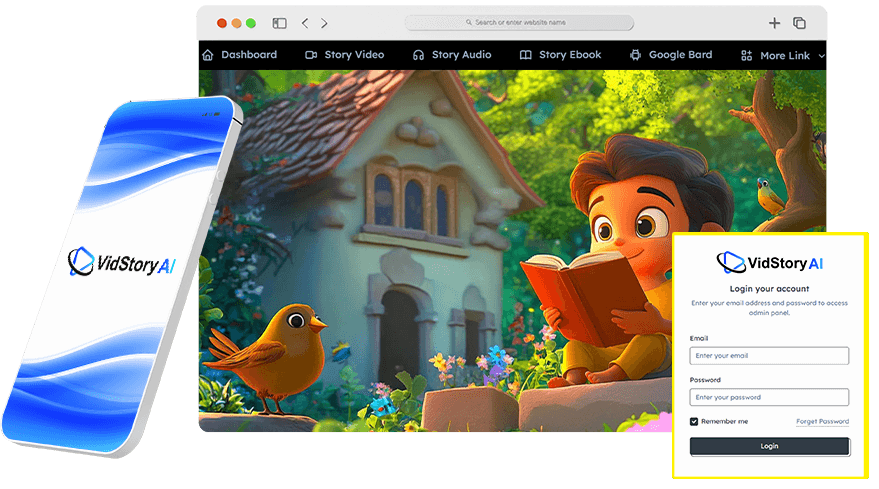The height and width of the screenshot is (489, 879).
Task: Click the Login button
Action: click(x=770, y=446)
